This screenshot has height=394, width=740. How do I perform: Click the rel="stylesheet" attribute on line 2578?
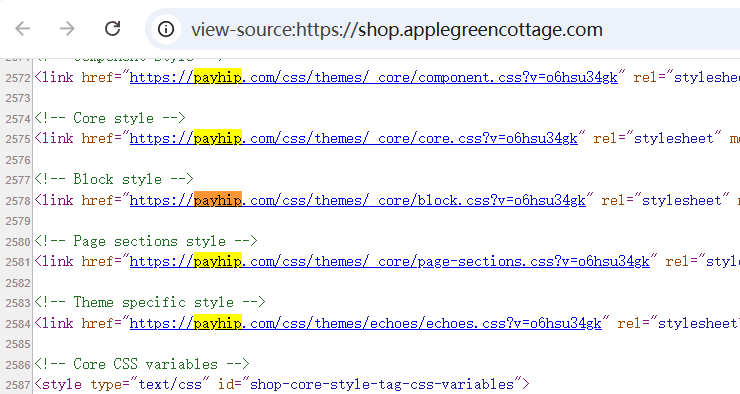coord(665,201)
